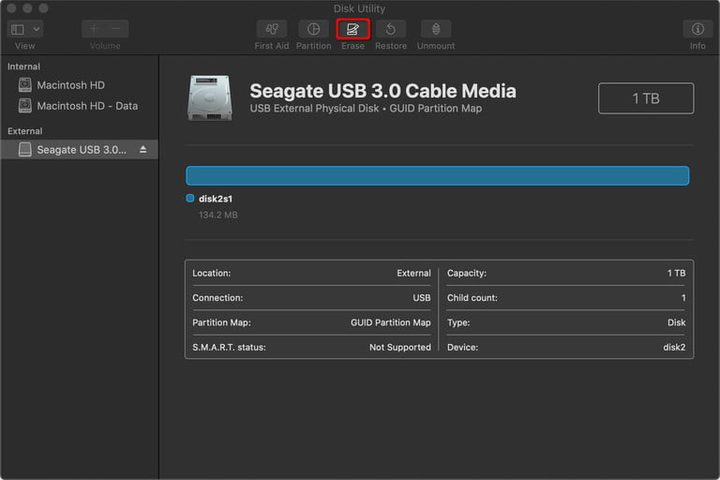Click the Volume toolbar label
Screen dimensions: 720x480
(x=105, y=46)
